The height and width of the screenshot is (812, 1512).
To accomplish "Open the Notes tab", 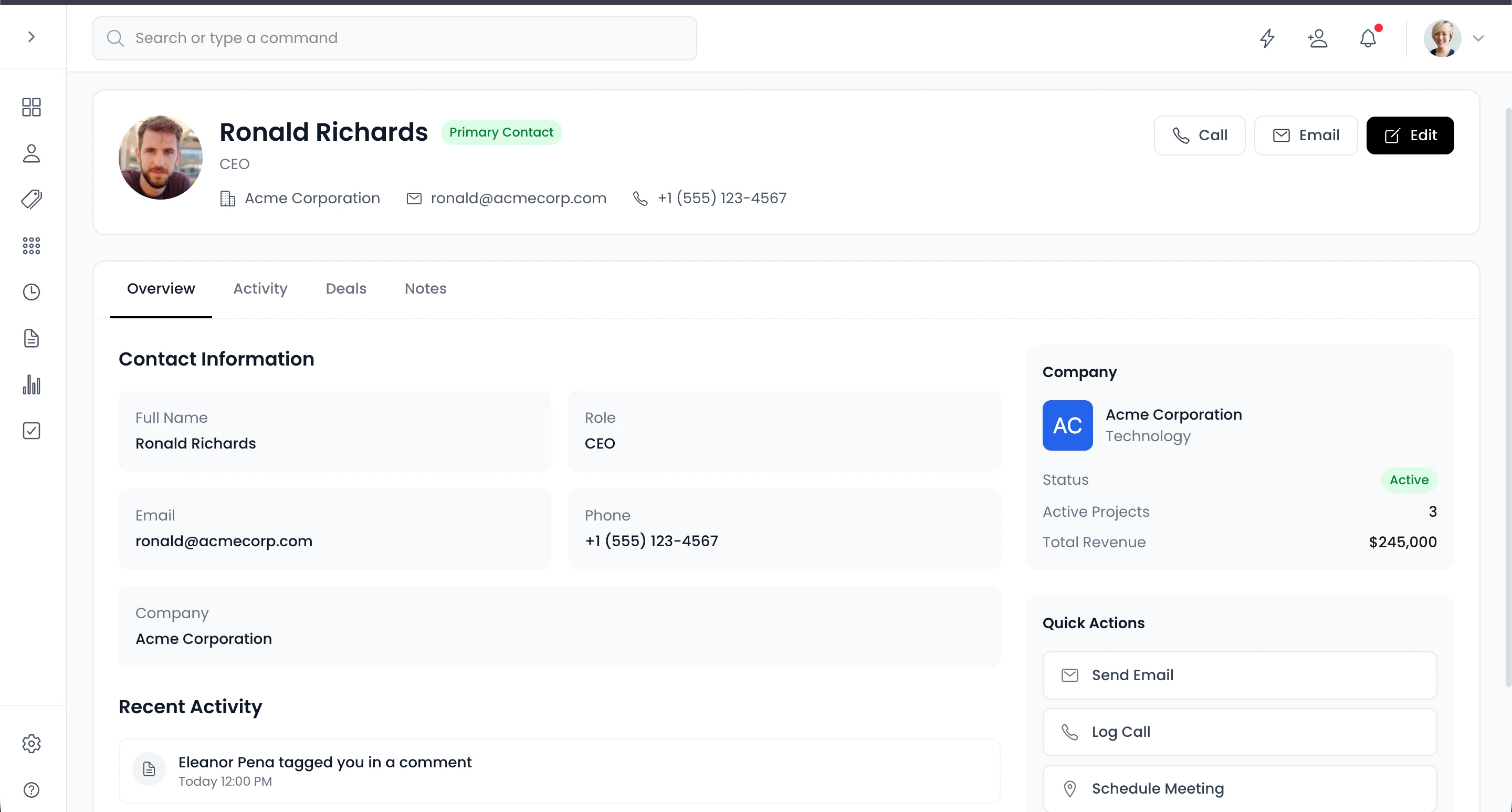I will coord(425,289).
